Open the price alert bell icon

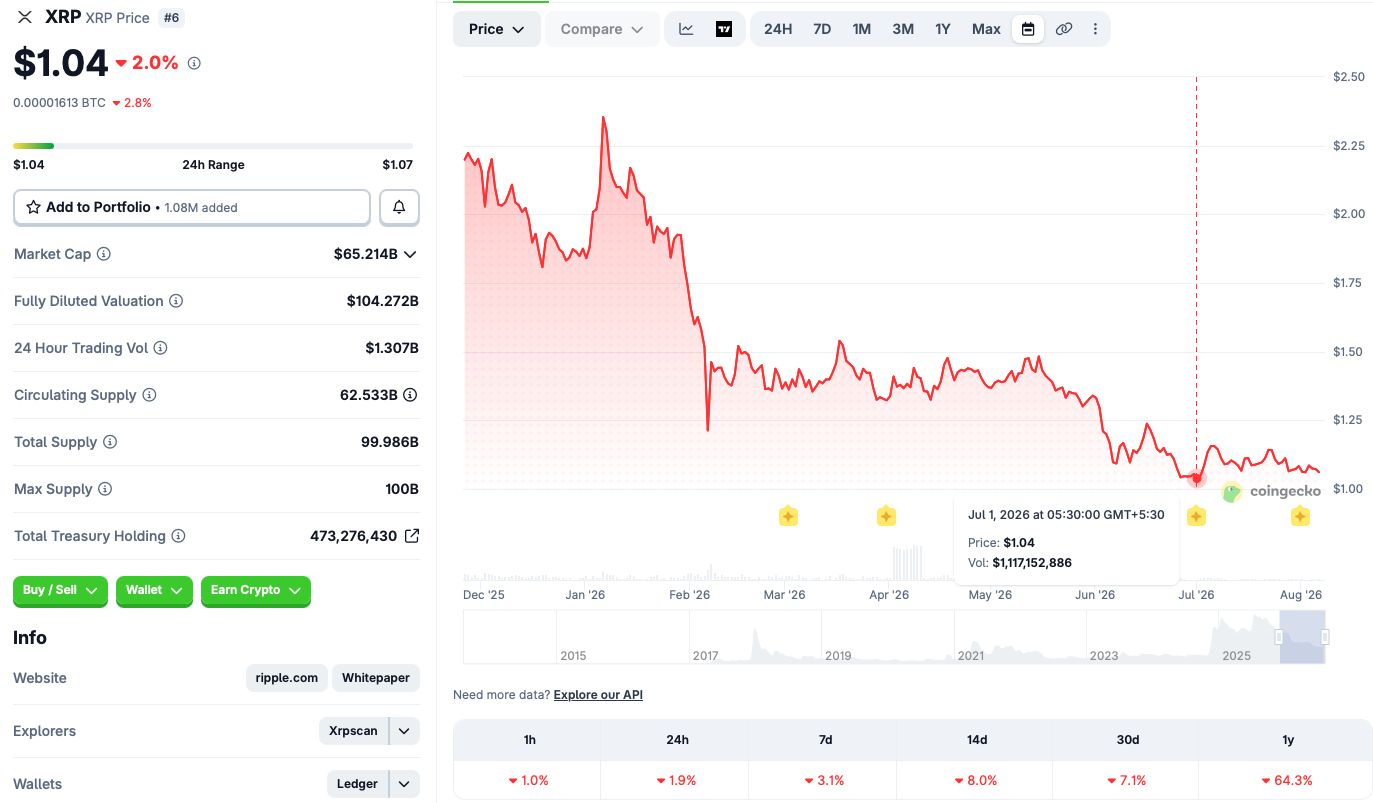[399, 207]
